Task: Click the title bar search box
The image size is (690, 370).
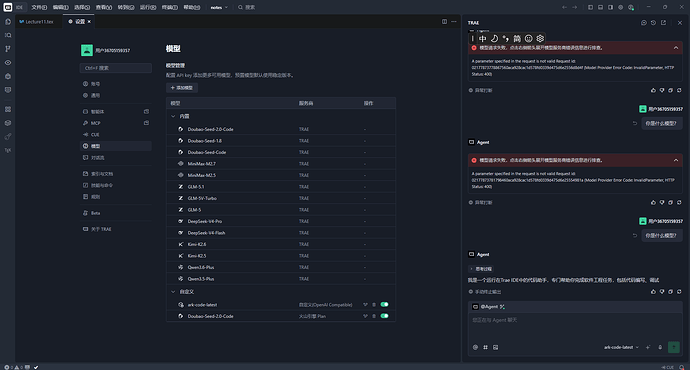Action: point(246,7)
